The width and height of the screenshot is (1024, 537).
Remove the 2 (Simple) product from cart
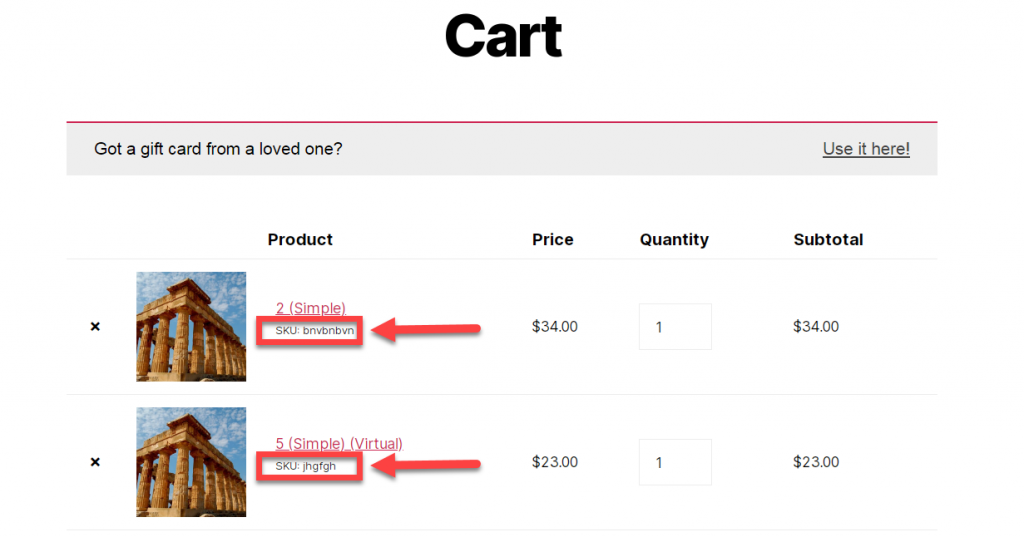tap(95, 327)
